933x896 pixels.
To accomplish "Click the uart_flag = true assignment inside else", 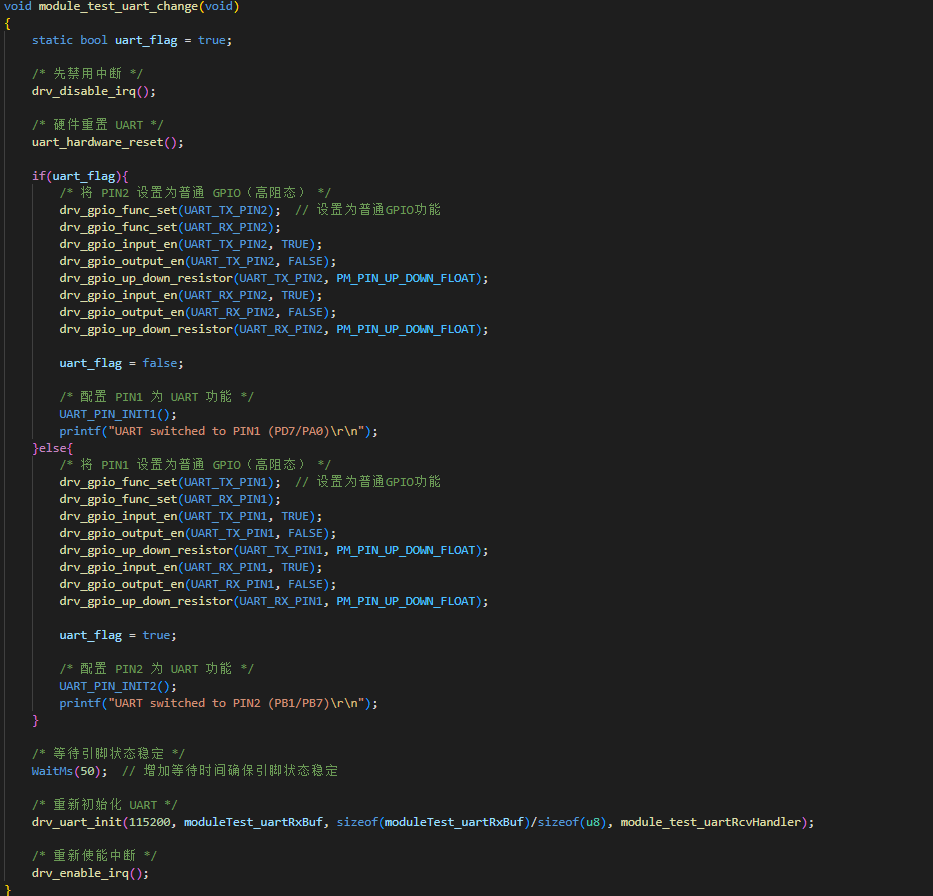I will (x=117, y=635).
